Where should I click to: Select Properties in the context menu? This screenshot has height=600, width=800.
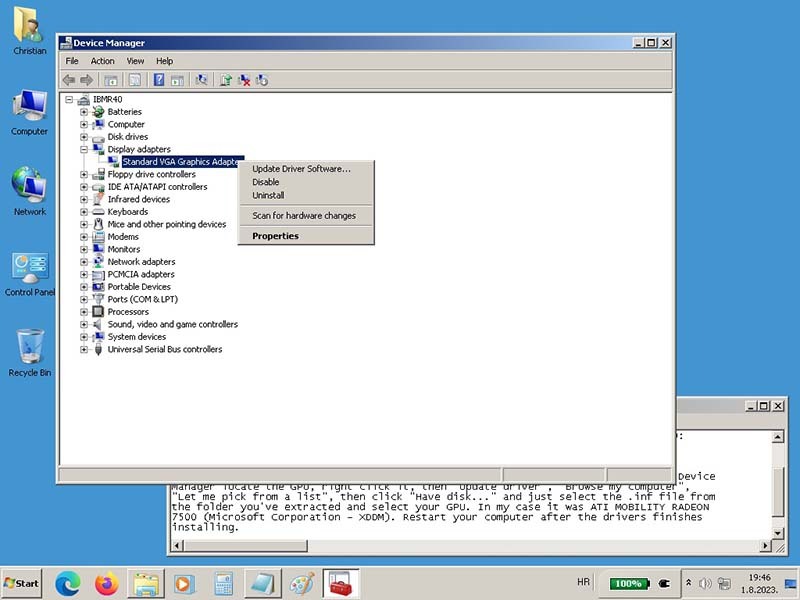click(275, 236)
